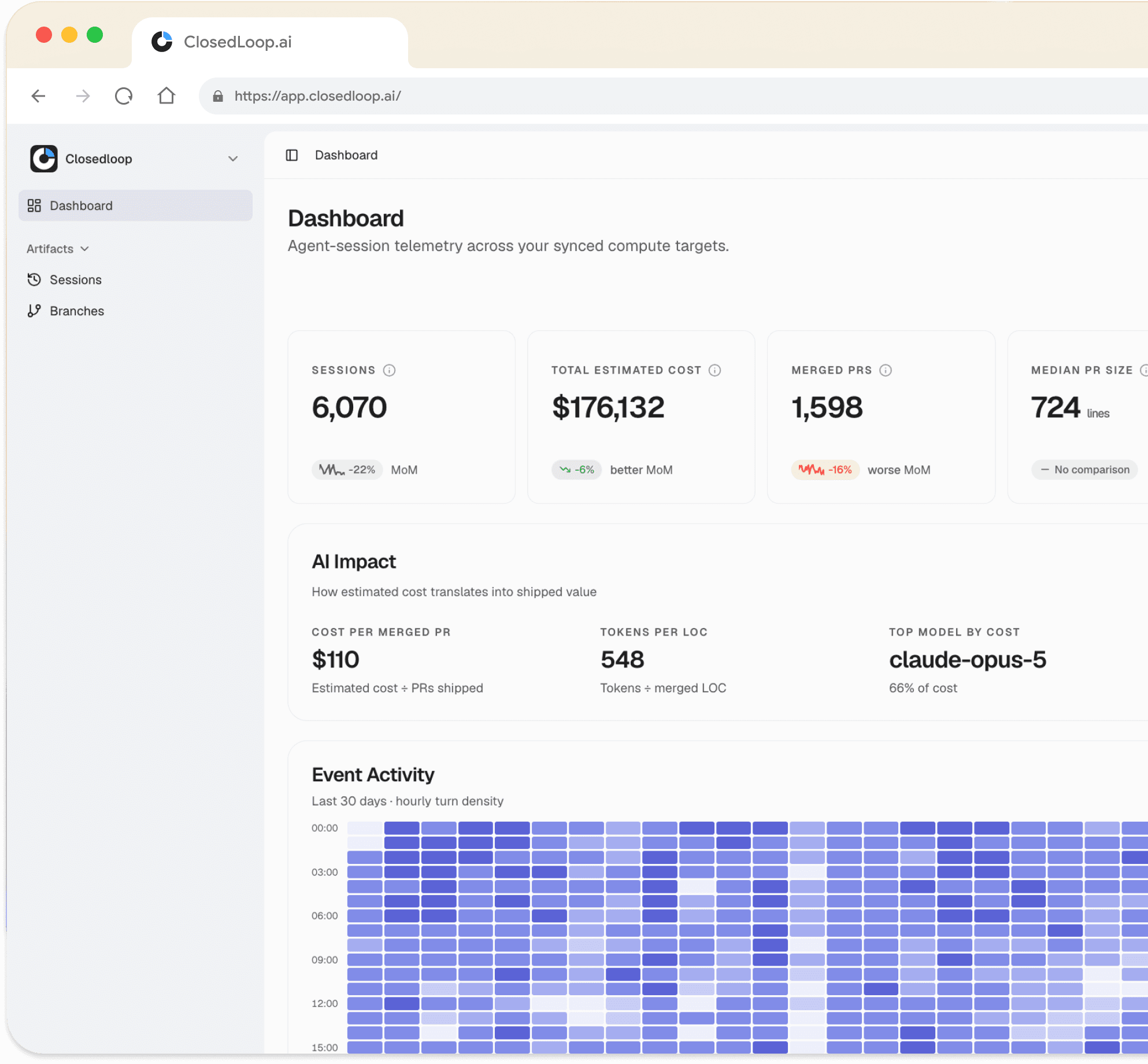Screen dimensions: 1148x1064
Task: Click the 06:00 heatmap row label
Action: (324, 916)
